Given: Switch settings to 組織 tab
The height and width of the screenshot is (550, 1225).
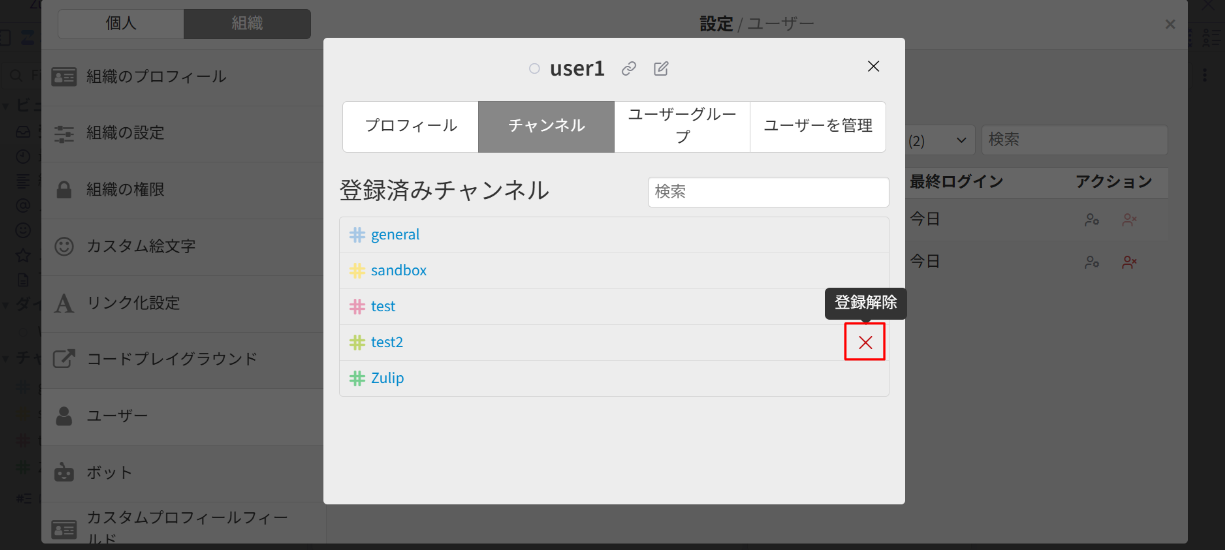Looking at the screenshot, I should [x=247, y=24].
